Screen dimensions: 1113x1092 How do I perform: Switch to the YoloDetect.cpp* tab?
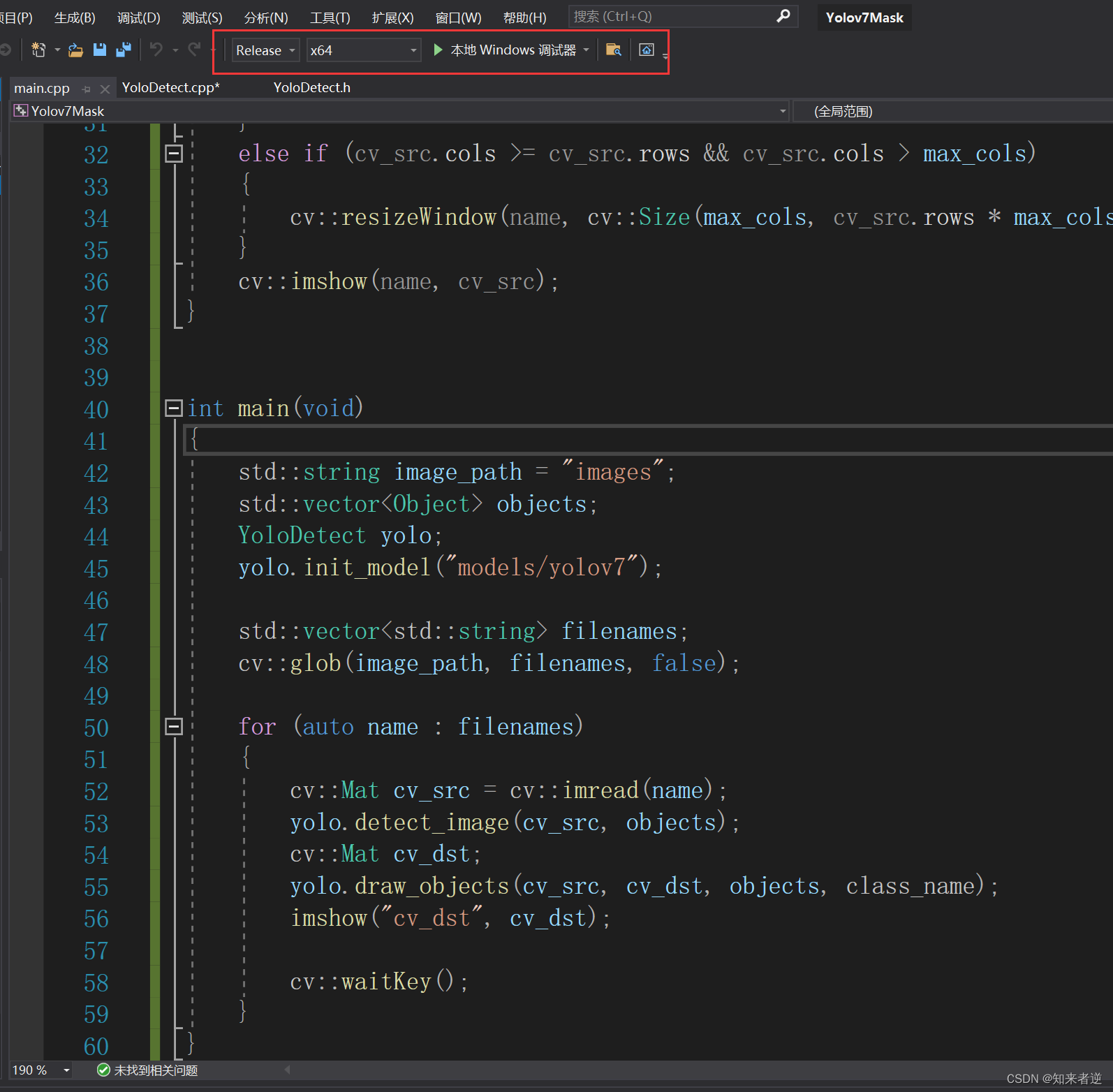coord(171,87)
